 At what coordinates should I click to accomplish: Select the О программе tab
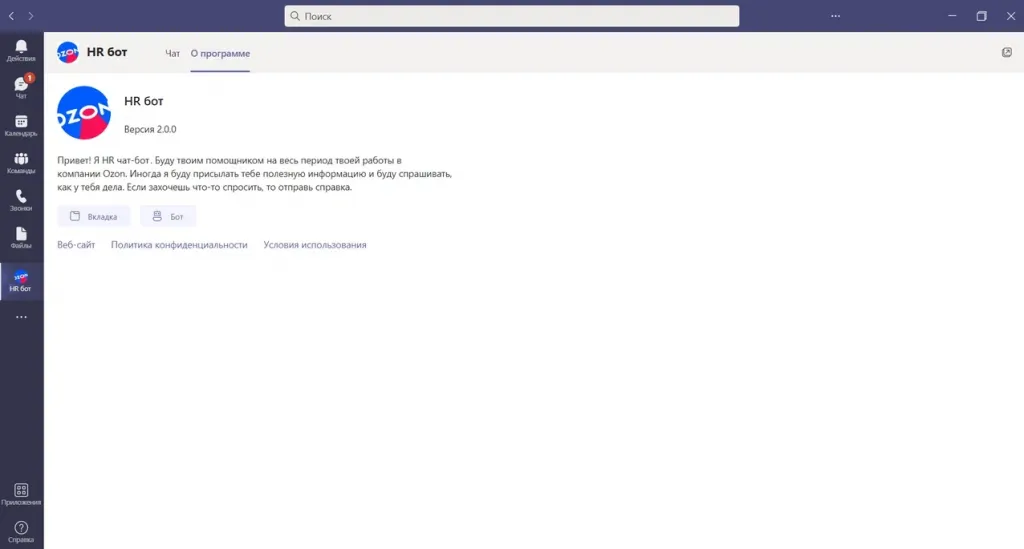tap(220, 53)
